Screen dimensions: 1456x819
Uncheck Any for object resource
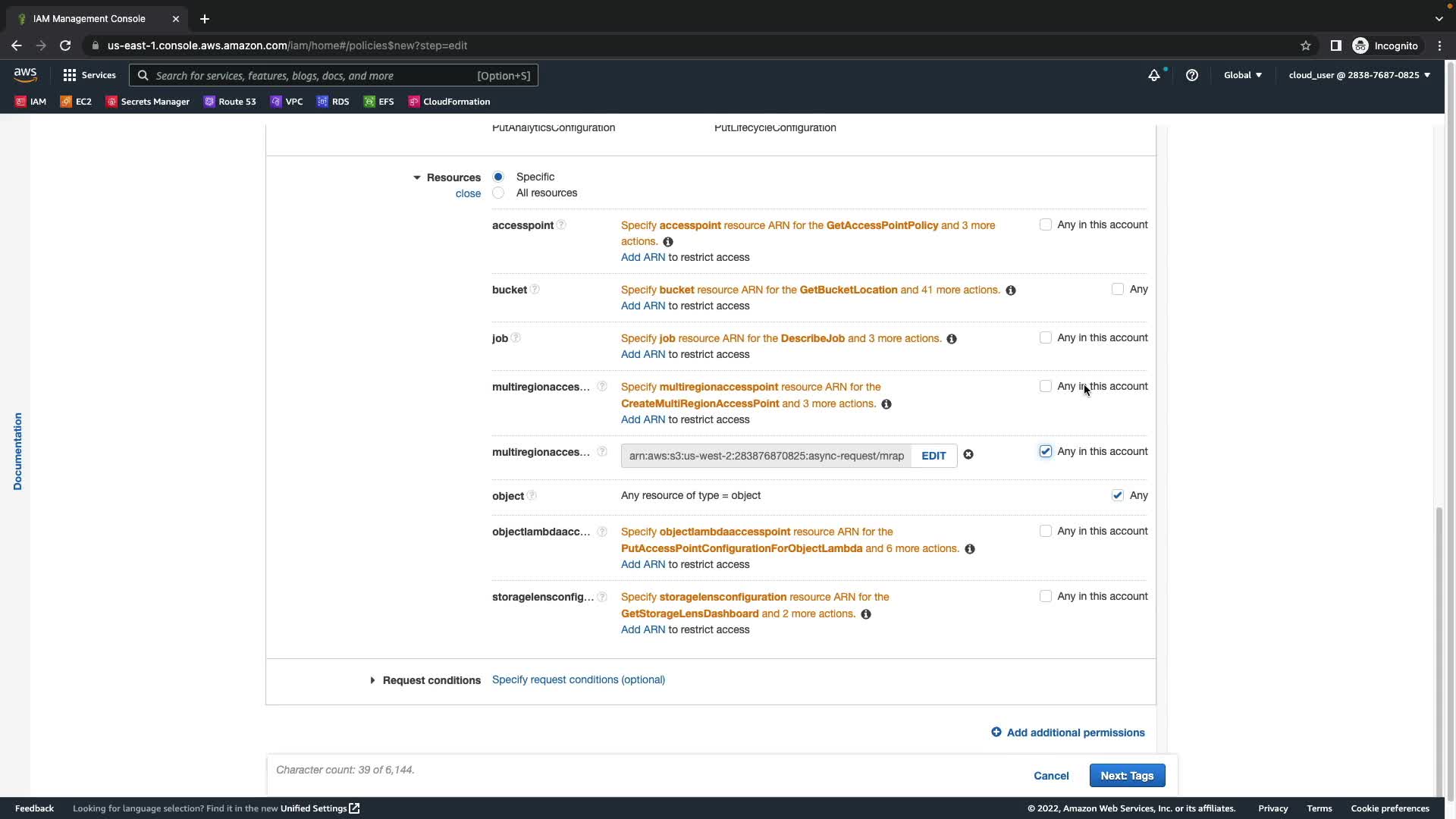point(1117,496)
